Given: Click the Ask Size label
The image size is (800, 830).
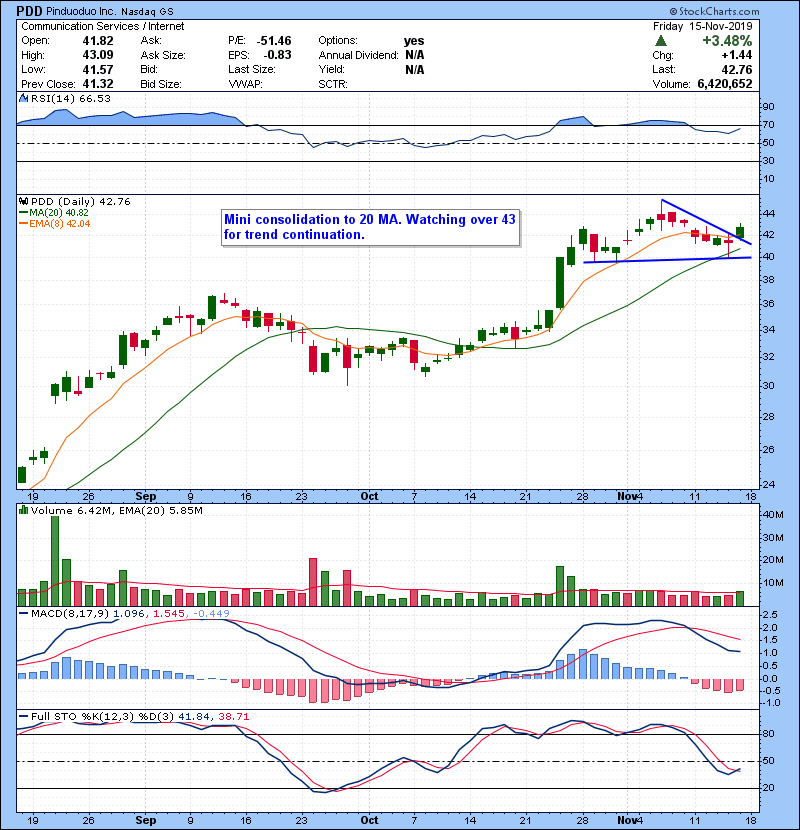Looking at the screenshot, I should pos(163,55).
